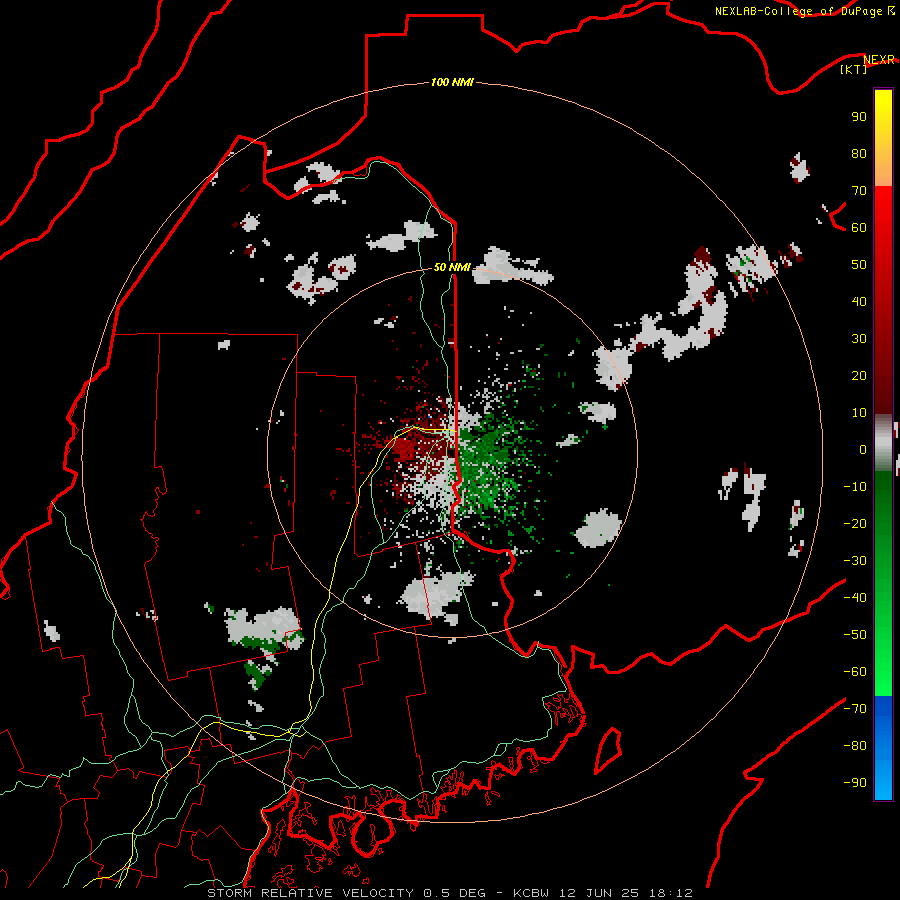Click the positive 50 knot label
Viewport: 900px width, 900px height.
pos(859,265)
